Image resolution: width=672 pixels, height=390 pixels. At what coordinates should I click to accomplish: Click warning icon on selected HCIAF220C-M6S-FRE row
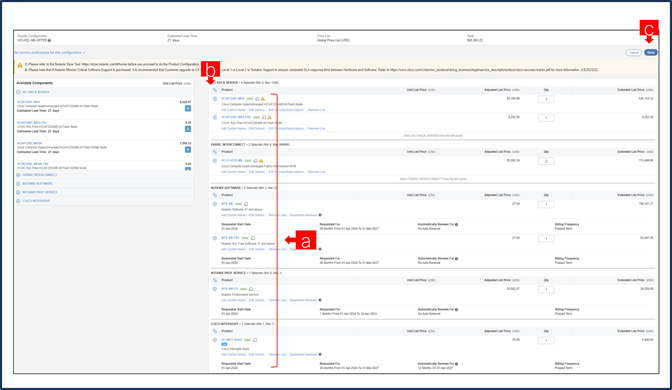click(270, 117)
